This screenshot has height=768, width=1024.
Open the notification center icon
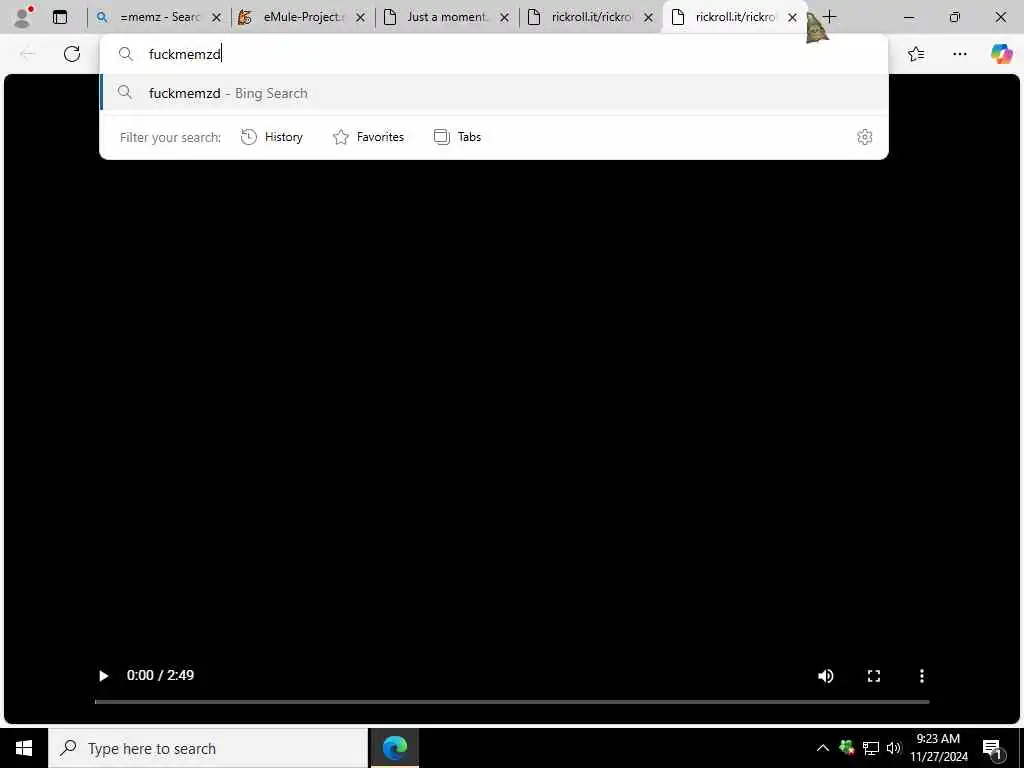pyautogui.click(x=993, y=749)
